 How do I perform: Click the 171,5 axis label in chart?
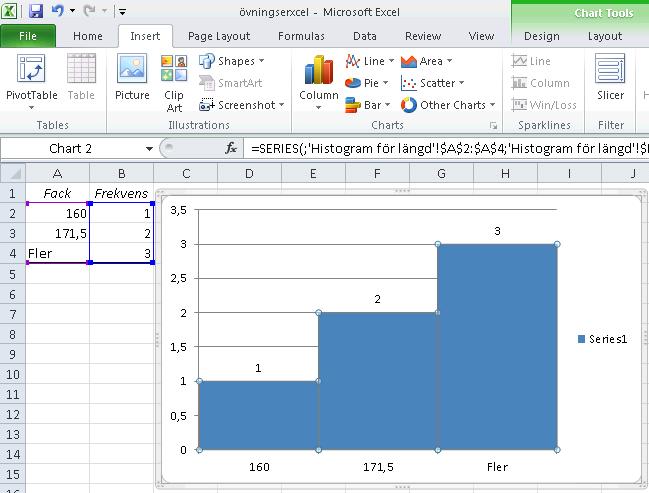[x=378, y=467]
